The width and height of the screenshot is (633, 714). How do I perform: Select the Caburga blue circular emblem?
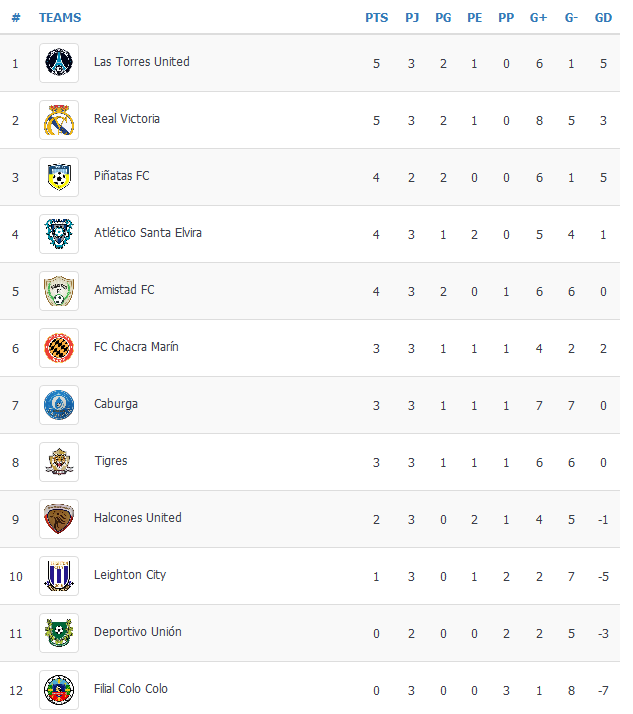(59, 405)
